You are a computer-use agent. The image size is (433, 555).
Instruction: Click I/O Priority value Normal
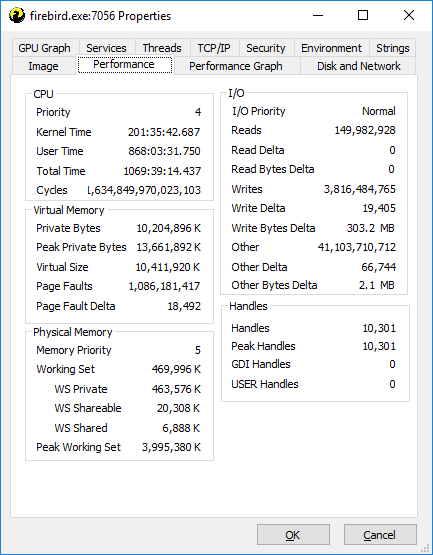[378, 111]
